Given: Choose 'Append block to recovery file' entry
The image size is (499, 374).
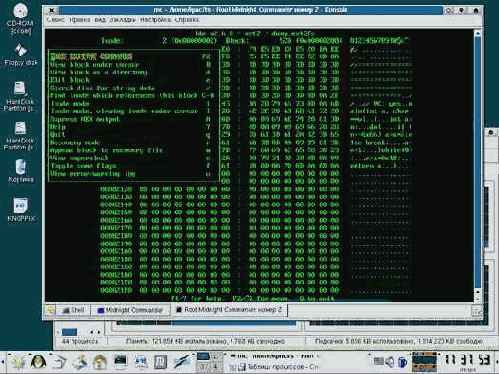Looking at the screenshot, I should coord(131,150).
